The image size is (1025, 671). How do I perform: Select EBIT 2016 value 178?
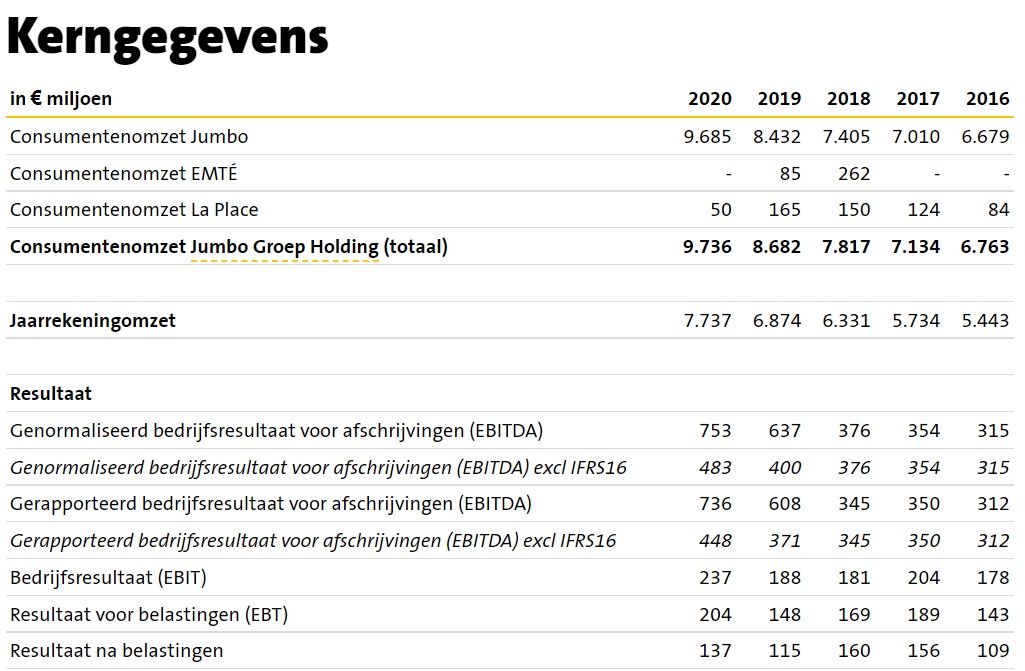993,578
